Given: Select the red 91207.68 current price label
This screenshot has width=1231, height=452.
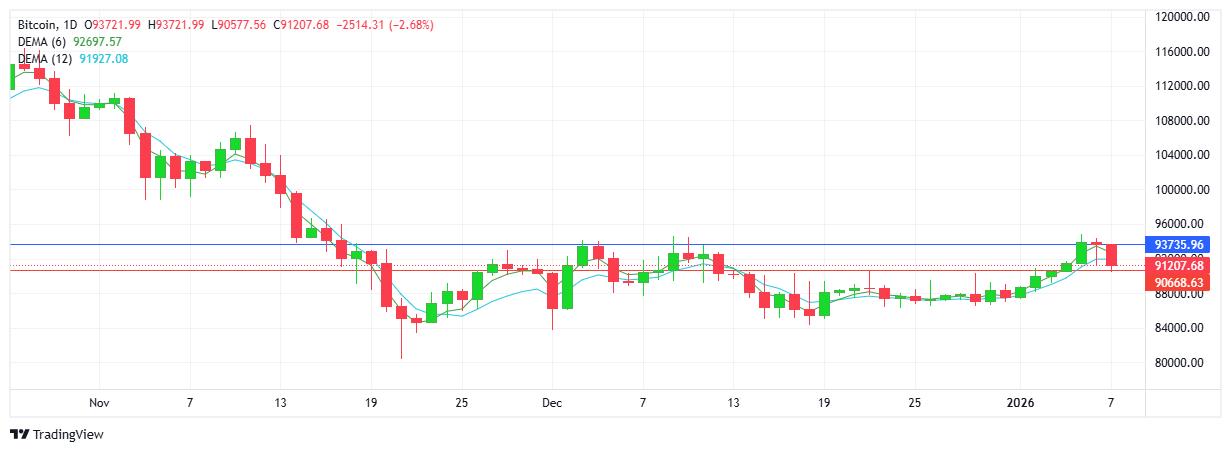Looking at the screenshot, I should 1180,266.
